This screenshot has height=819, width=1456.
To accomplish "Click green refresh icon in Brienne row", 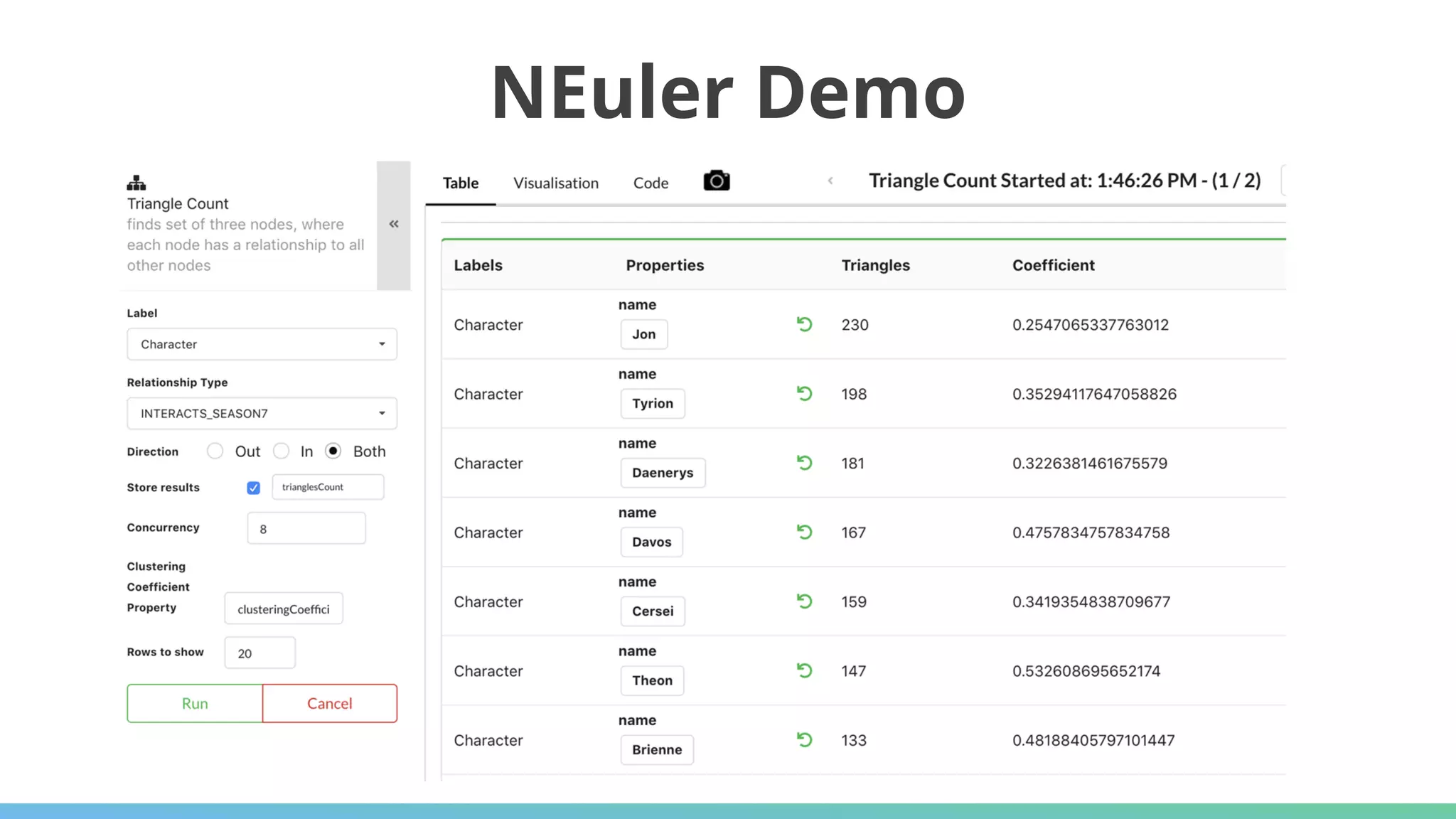I will [x=804, y=740].
